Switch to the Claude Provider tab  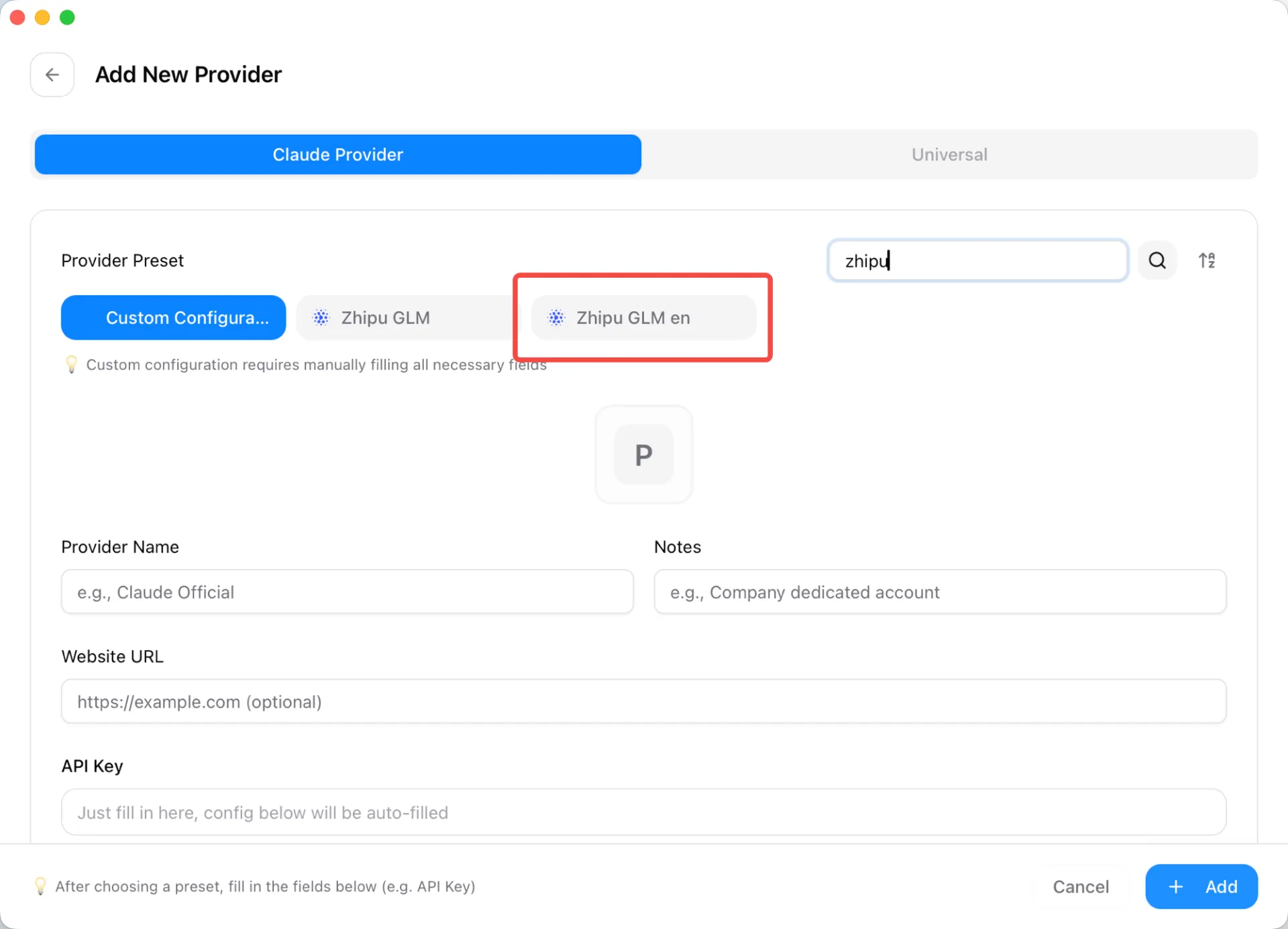pos(338,154)
